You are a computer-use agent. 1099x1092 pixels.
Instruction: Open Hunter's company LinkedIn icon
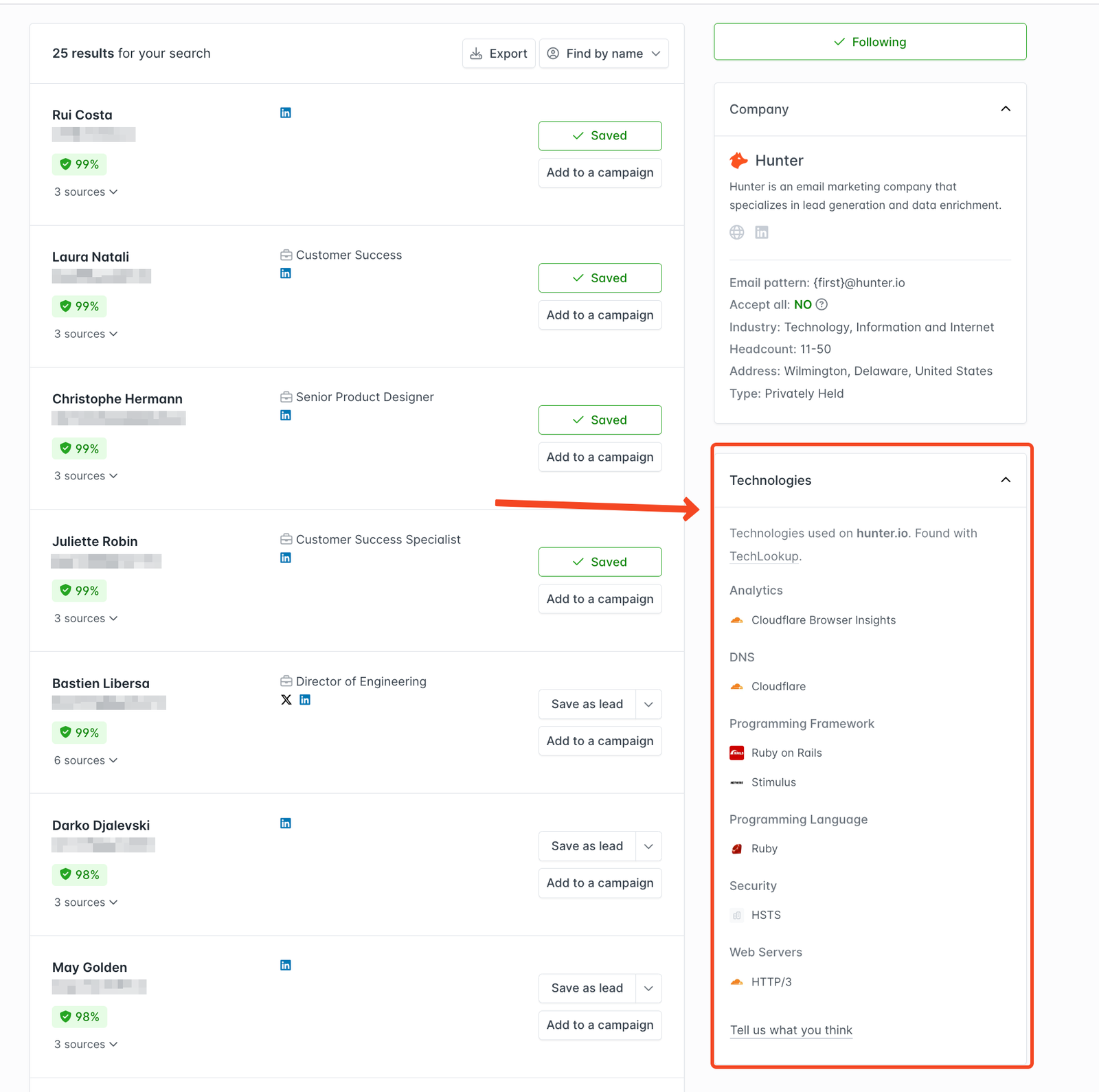pos(761,232)
